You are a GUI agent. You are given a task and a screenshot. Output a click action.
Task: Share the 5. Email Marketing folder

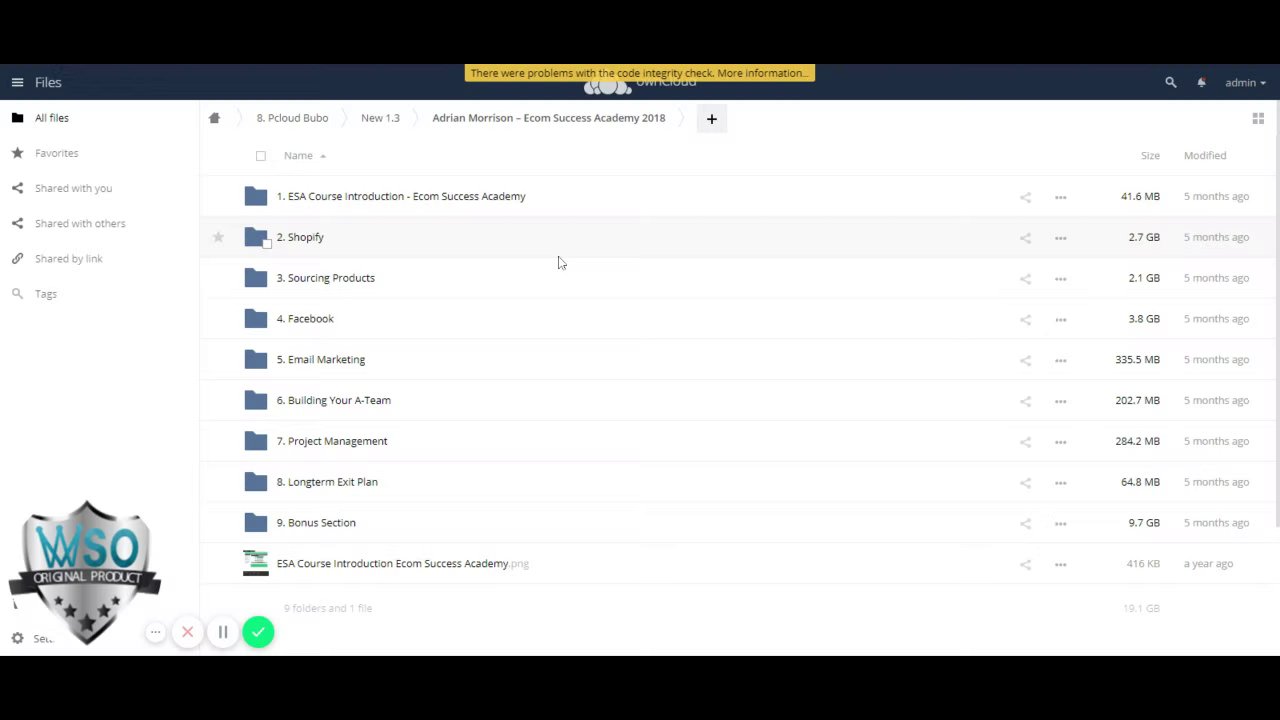pos(1025,360)
